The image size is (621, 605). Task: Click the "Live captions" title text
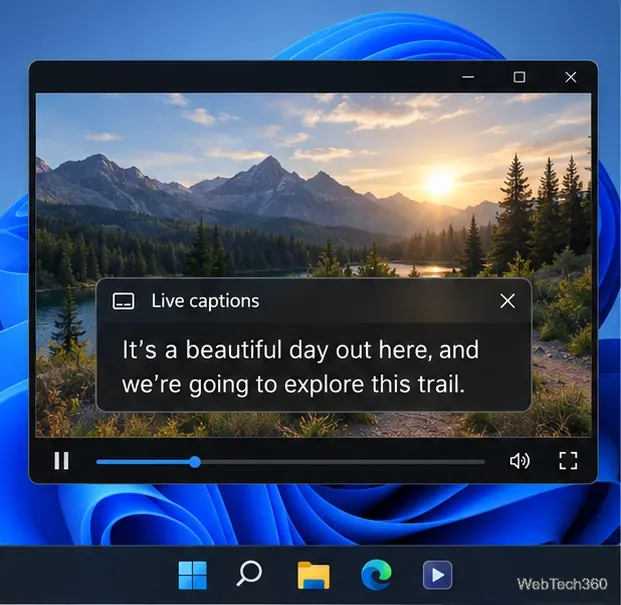pos(205,301)
